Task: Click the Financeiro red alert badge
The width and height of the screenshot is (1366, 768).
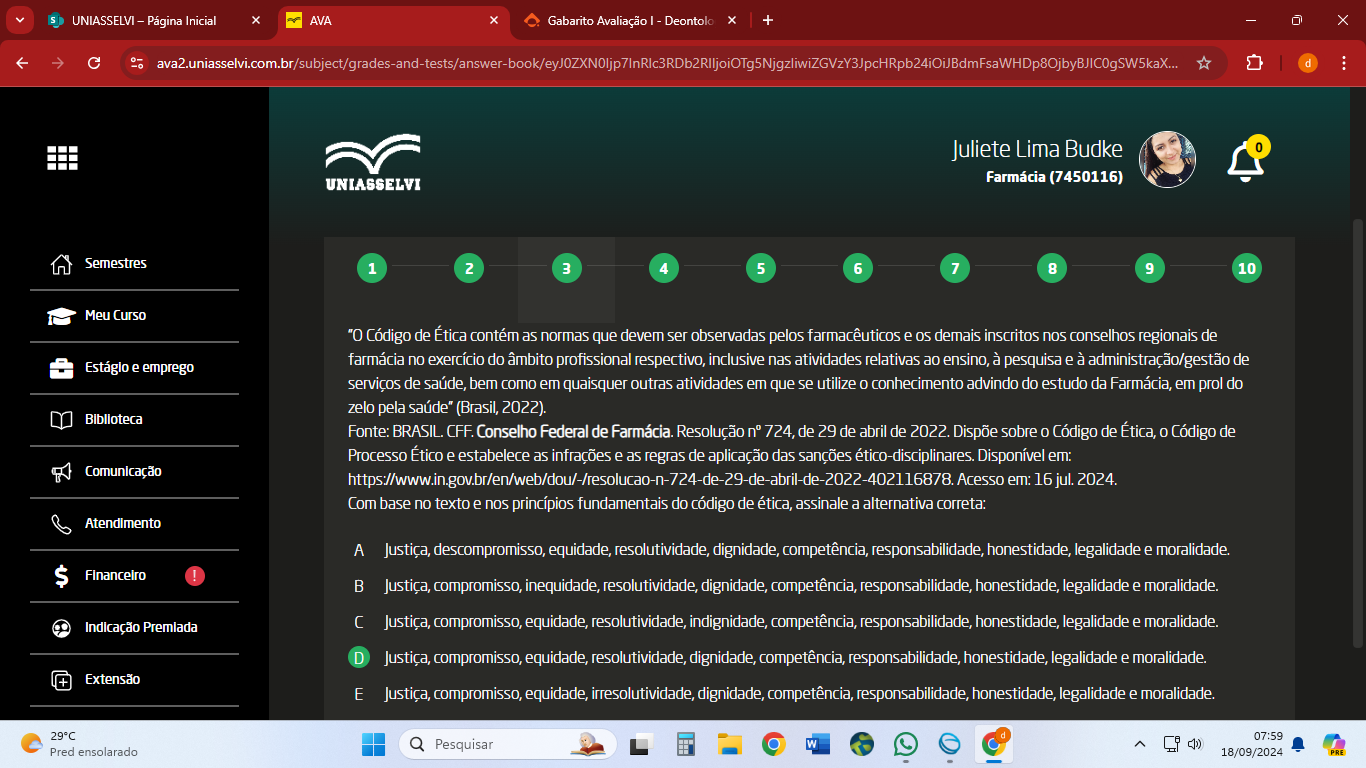Action: (195, 576)
